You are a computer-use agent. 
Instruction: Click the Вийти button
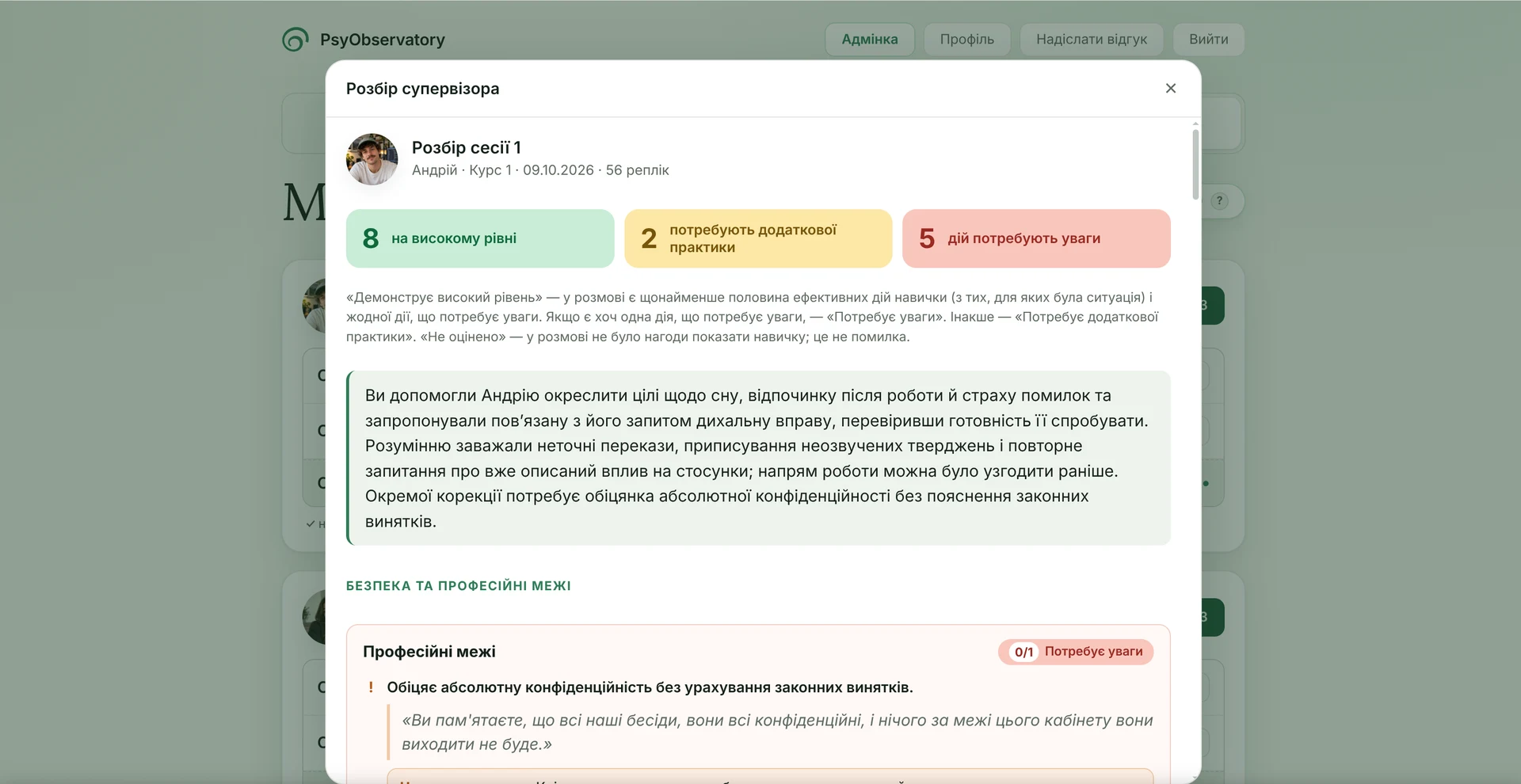click(1208, 40)
